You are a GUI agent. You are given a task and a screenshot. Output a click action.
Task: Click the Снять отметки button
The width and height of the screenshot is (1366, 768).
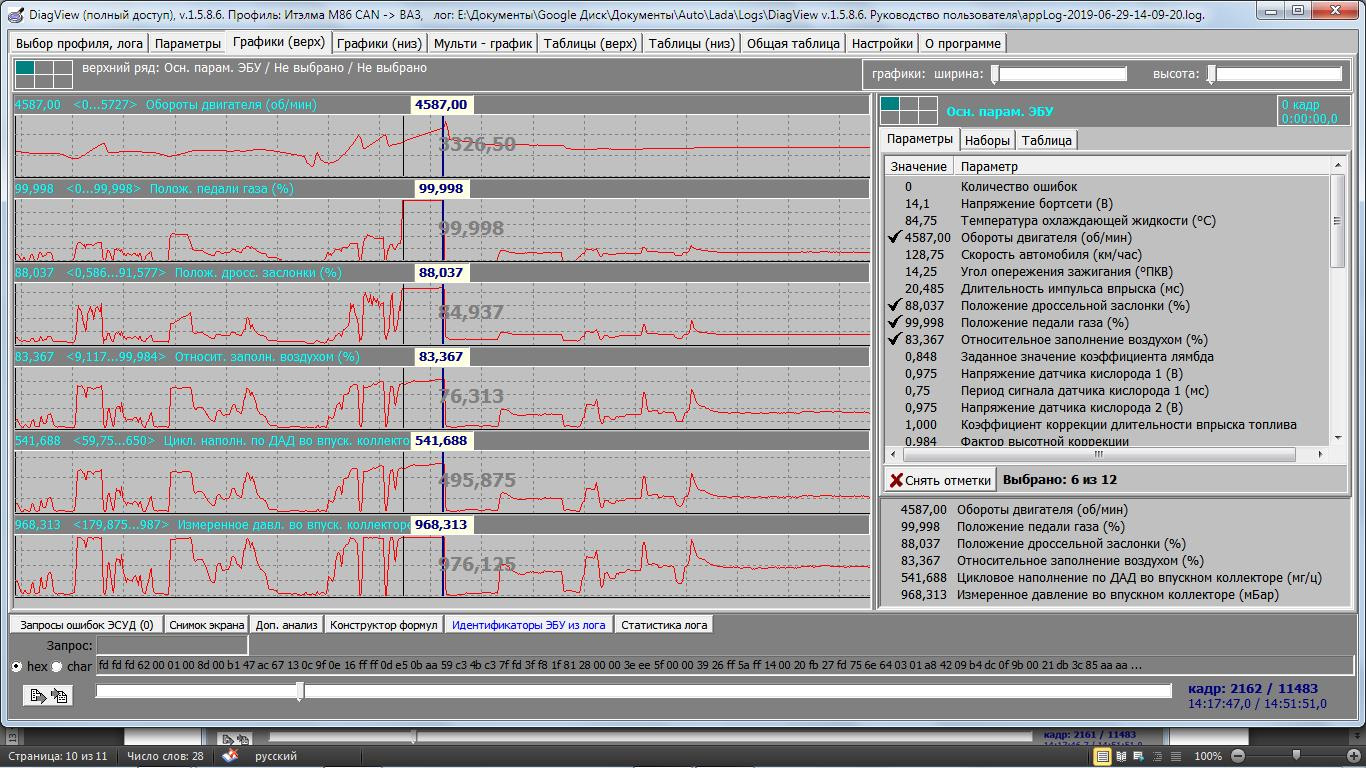pos(940,480)
